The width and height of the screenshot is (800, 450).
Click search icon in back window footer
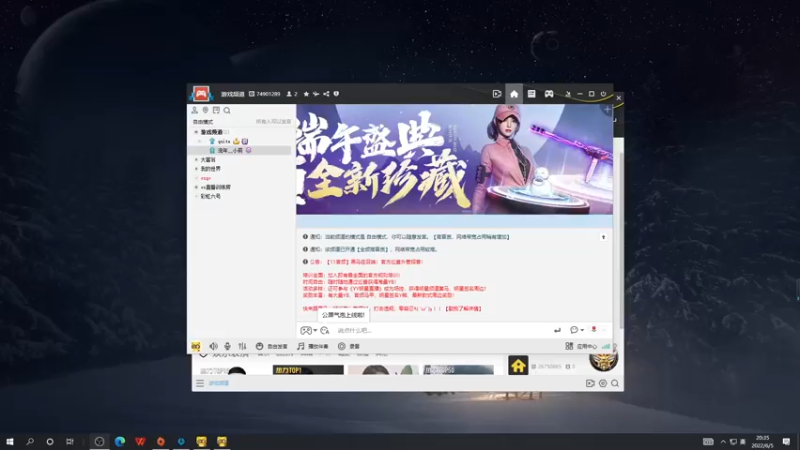tap(615, 383)
